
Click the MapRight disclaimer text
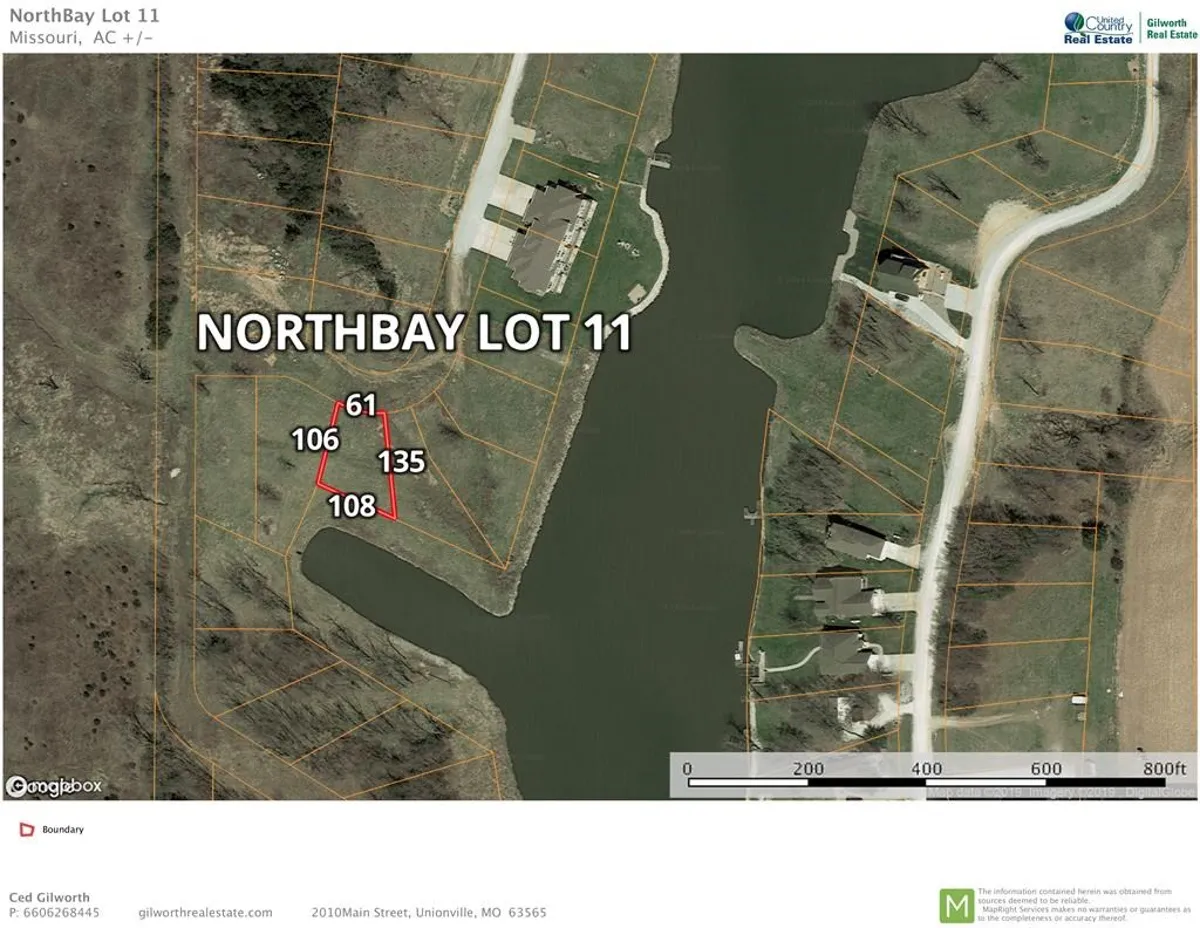[1080, 904]
